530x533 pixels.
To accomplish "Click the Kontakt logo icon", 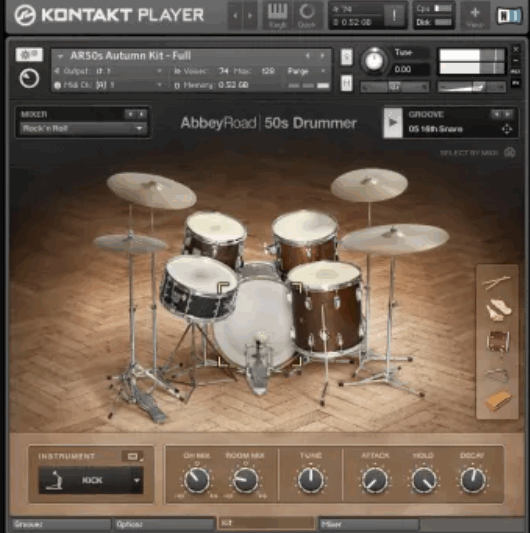I will click(25, 15).
